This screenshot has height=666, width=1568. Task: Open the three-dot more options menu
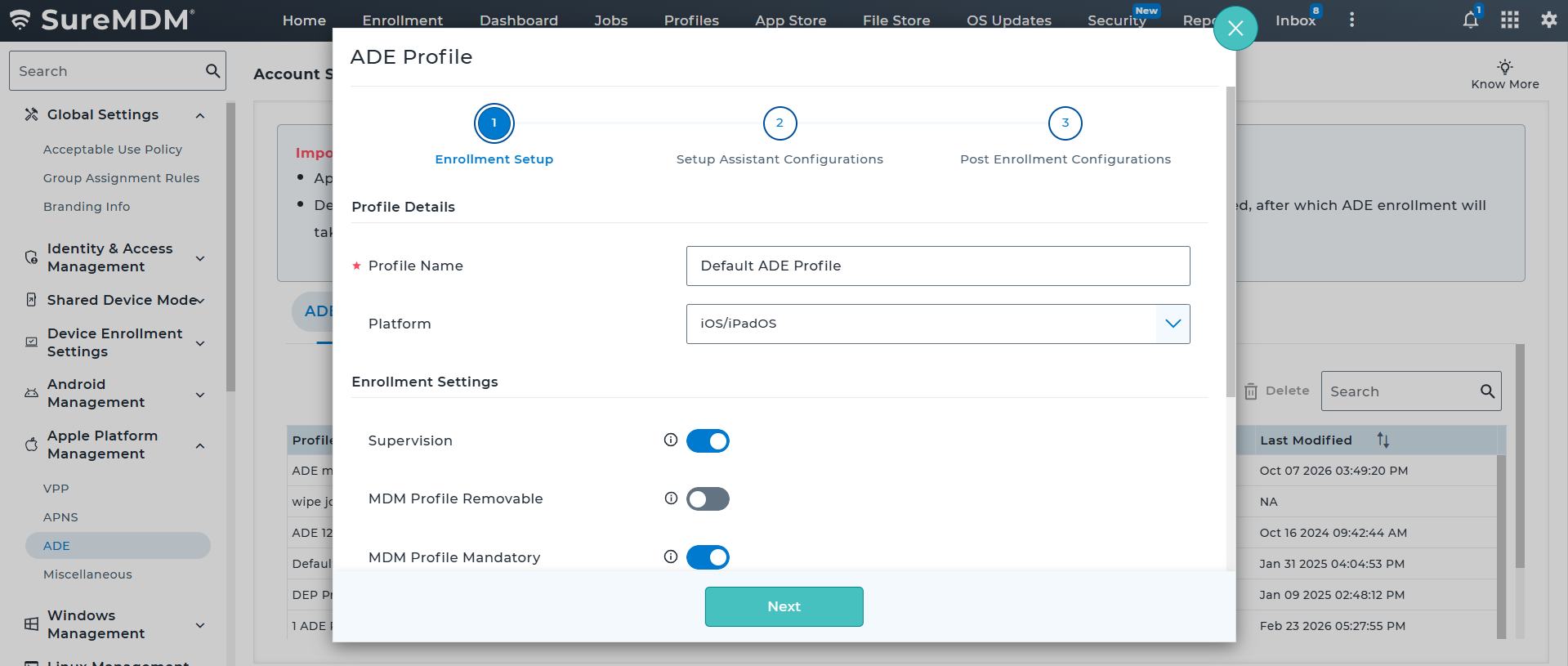pos(1352,20)
